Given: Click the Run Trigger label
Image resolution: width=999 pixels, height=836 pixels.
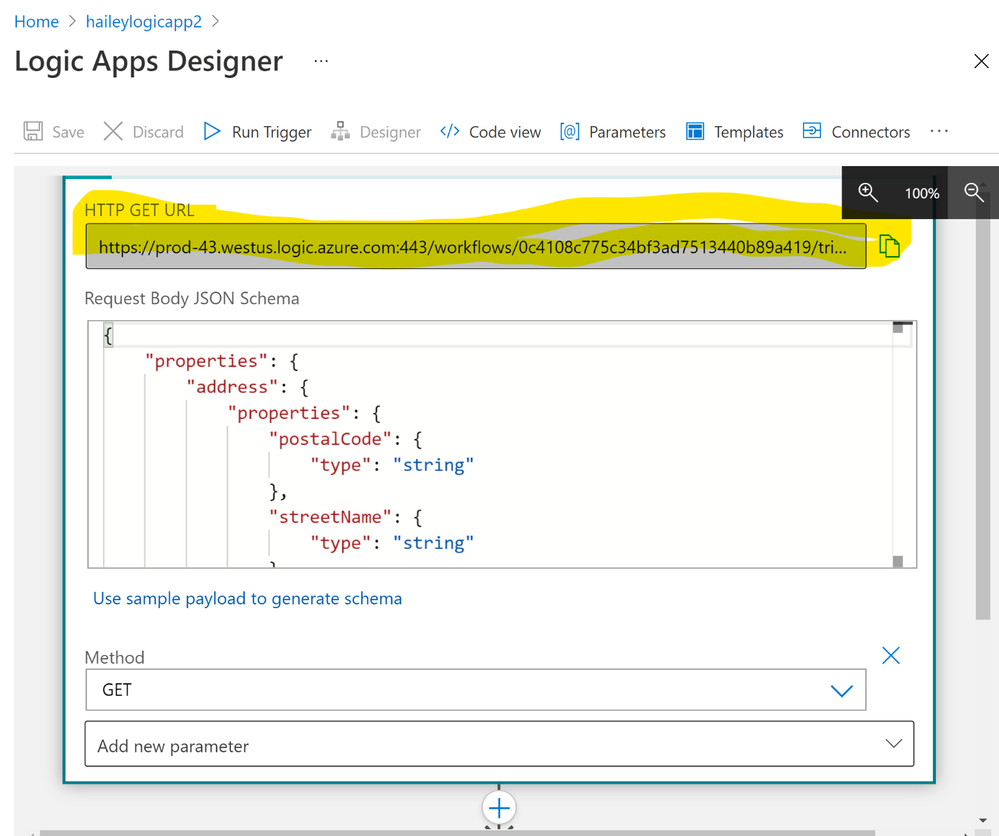Looking at the screenshot, I should point(271,133).
